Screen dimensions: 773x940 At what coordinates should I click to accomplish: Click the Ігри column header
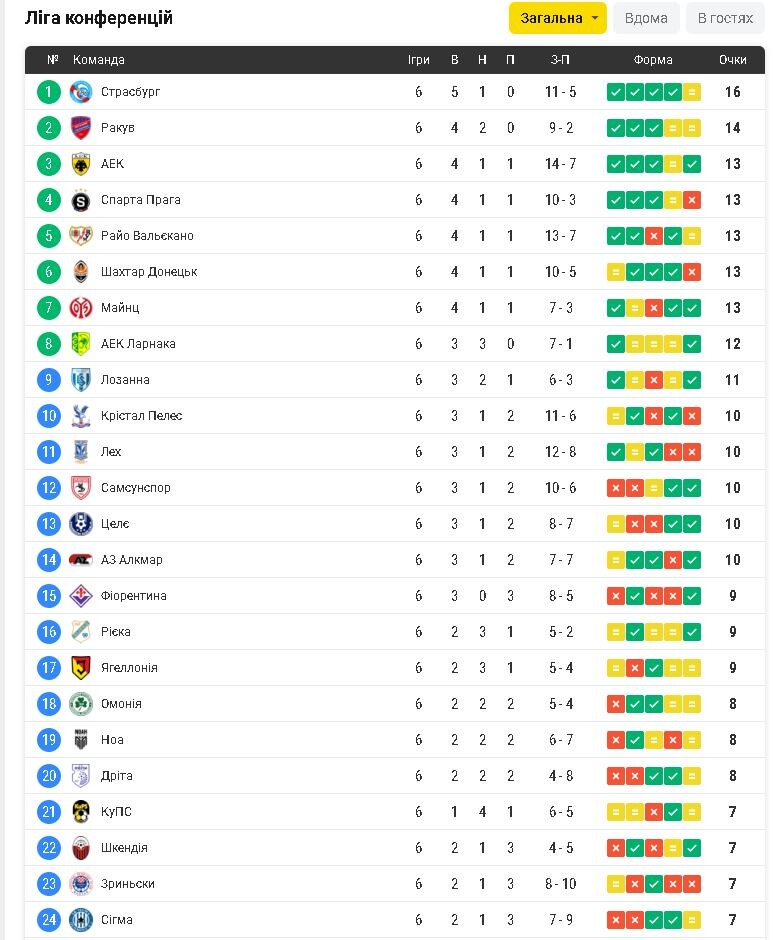click(419, 60)
